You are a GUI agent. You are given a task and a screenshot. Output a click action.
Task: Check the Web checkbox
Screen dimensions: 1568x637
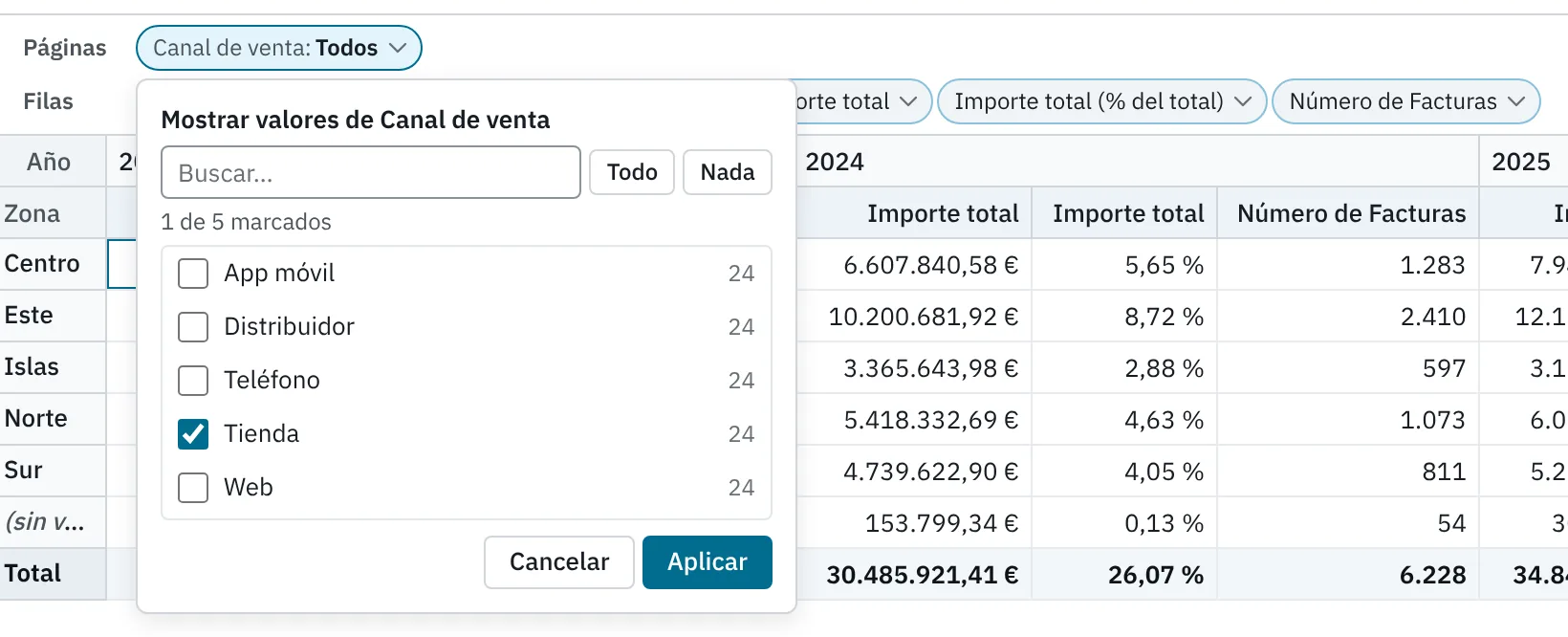193,488
